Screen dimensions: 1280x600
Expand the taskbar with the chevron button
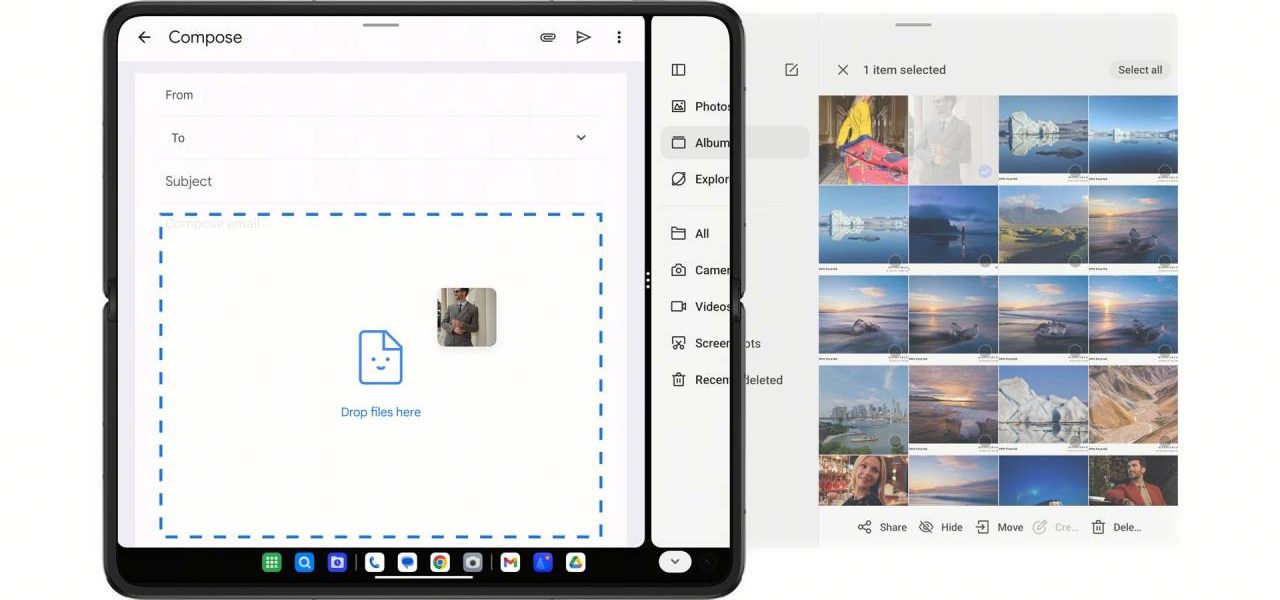point(675,562)
